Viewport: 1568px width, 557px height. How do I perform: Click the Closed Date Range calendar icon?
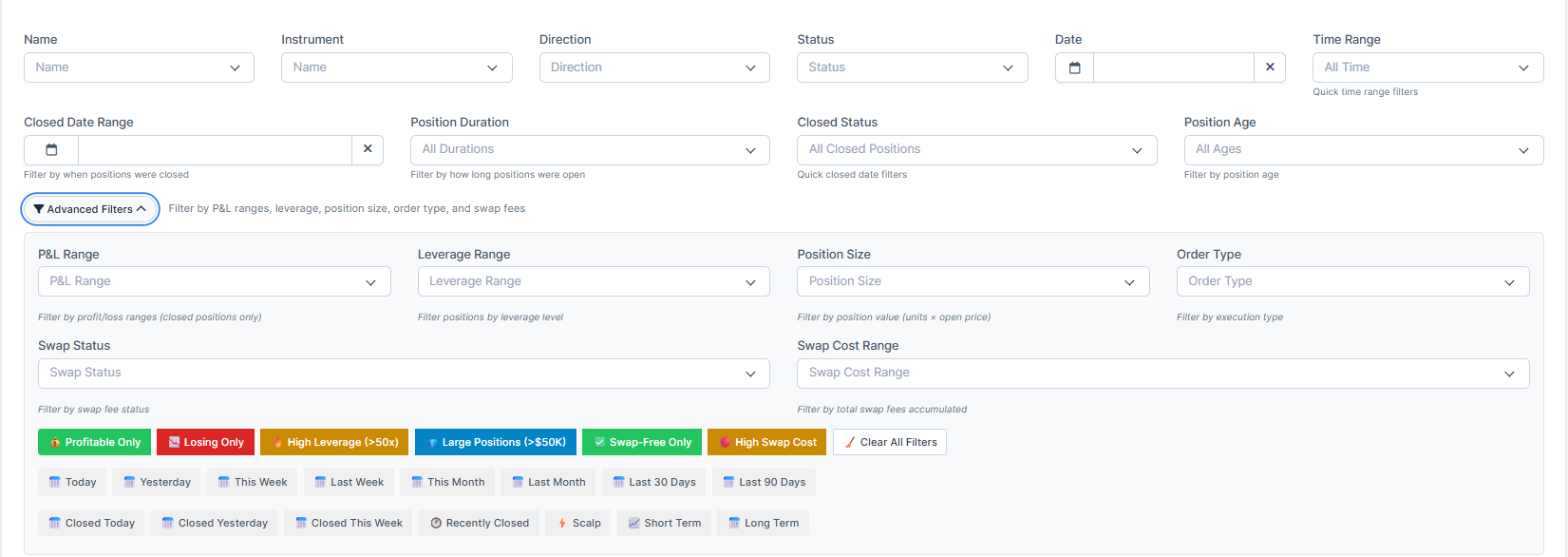click(x=51, y=150)
